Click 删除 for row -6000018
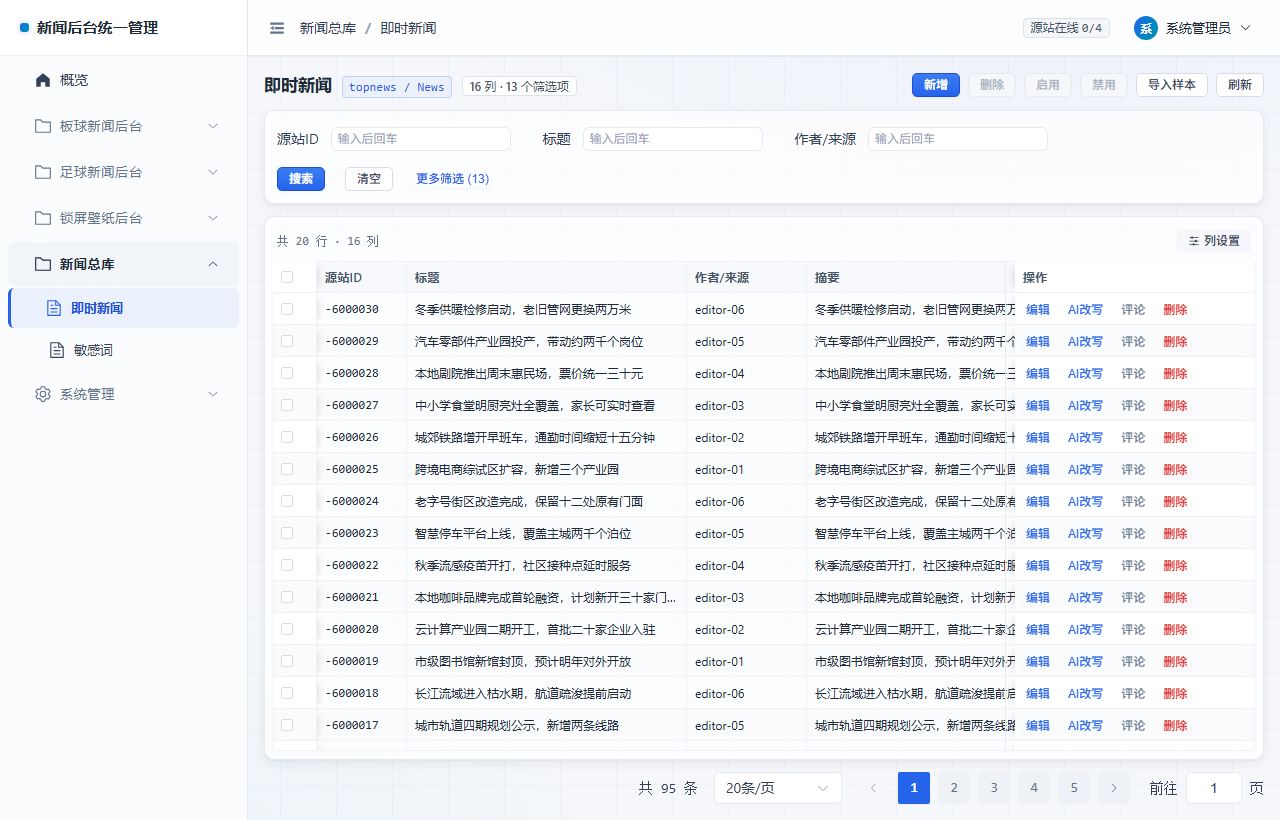Image resolution: width=1280 pixels, height=820 pixels. coord(1175,694)
